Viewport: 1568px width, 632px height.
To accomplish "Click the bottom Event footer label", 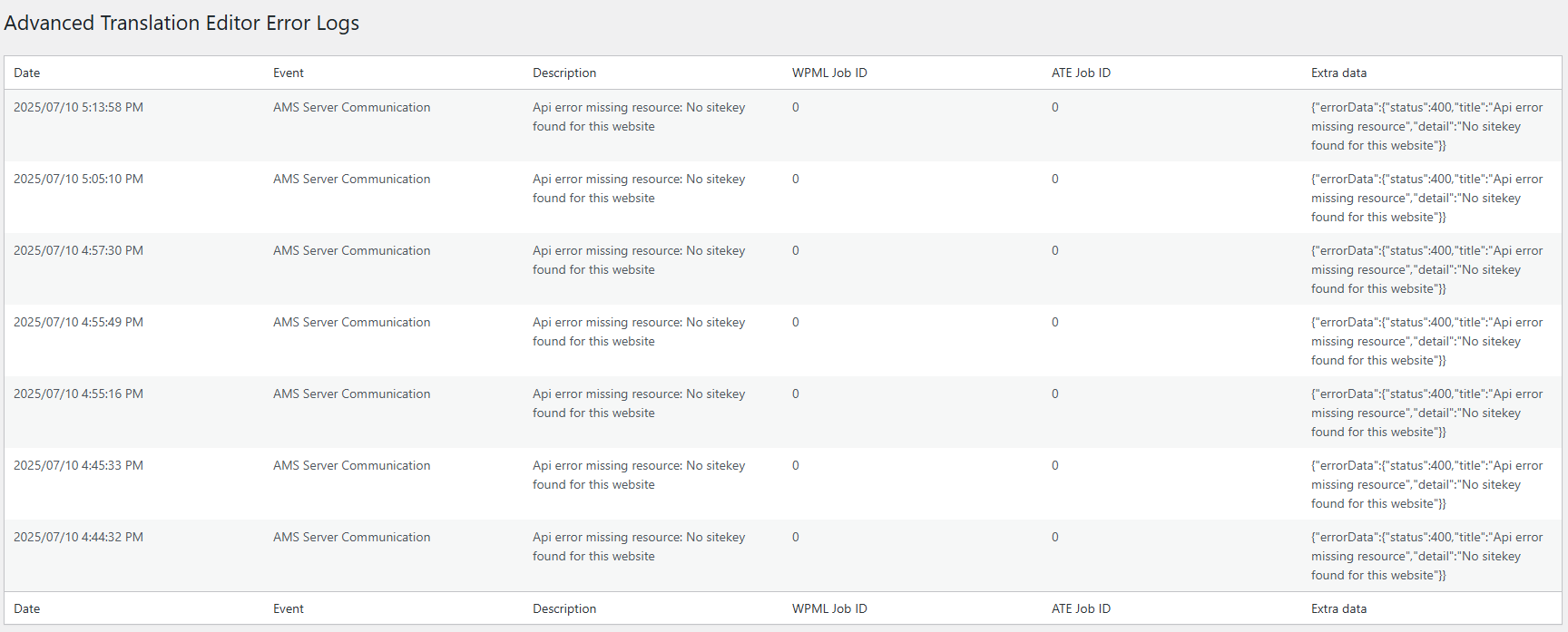I will pos(289,608).
